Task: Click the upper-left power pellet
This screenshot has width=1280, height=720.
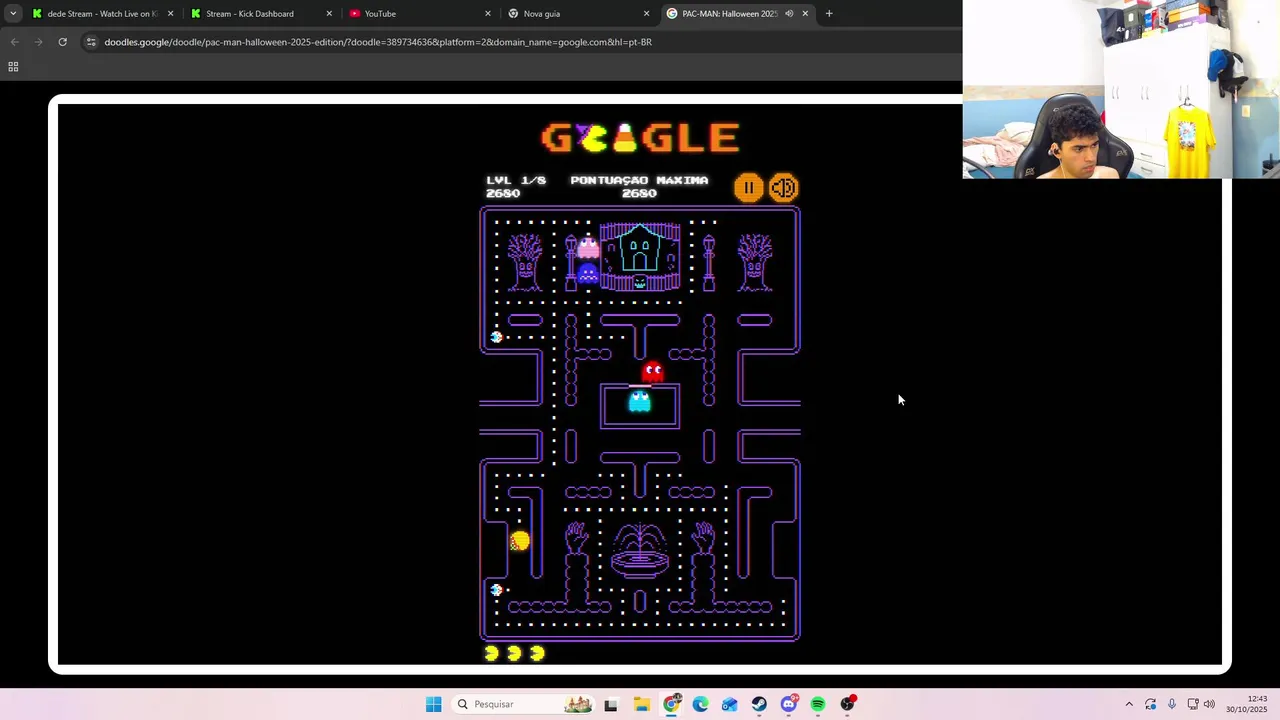Action: pos(496,337)
